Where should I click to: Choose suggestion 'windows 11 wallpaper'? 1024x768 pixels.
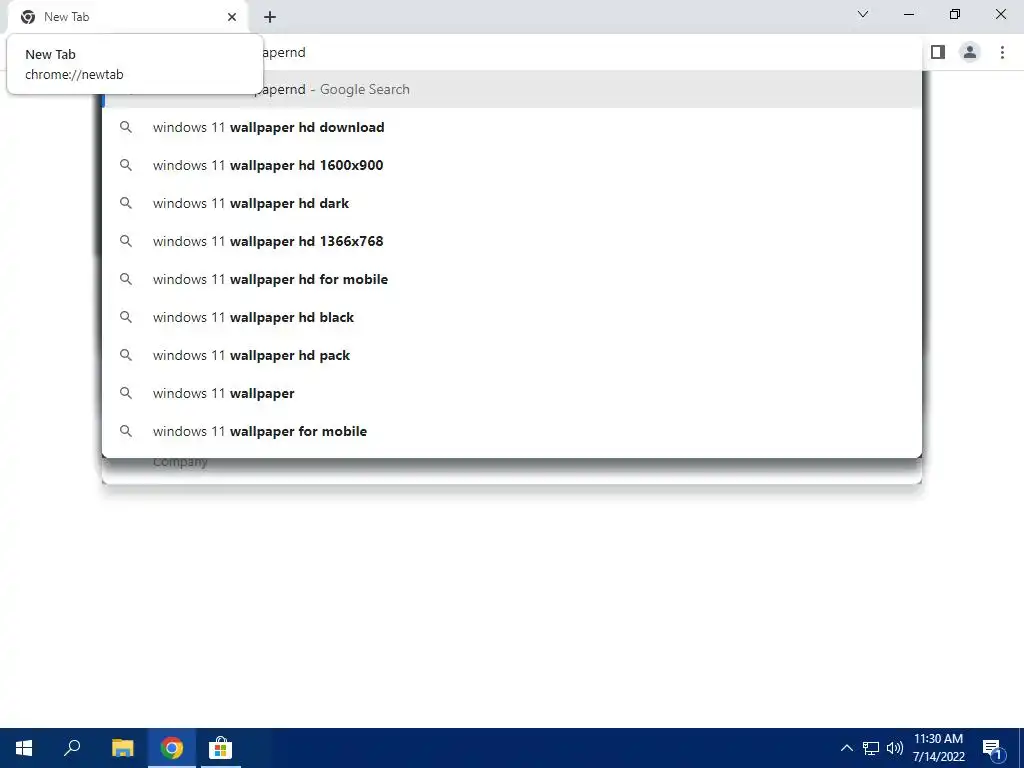[x=512, y=393]
